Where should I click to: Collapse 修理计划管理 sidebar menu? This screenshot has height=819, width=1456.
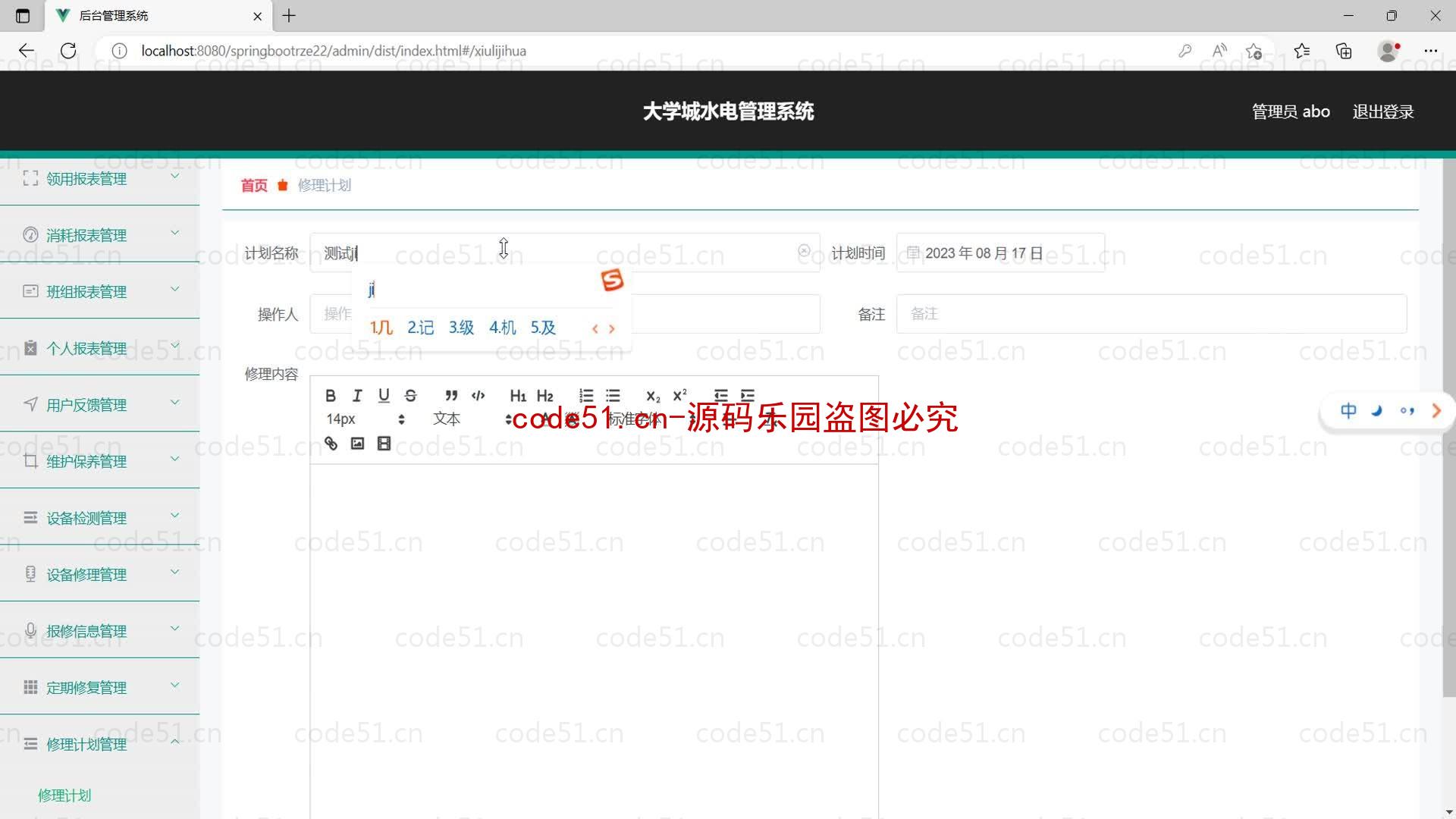(99, 744)
